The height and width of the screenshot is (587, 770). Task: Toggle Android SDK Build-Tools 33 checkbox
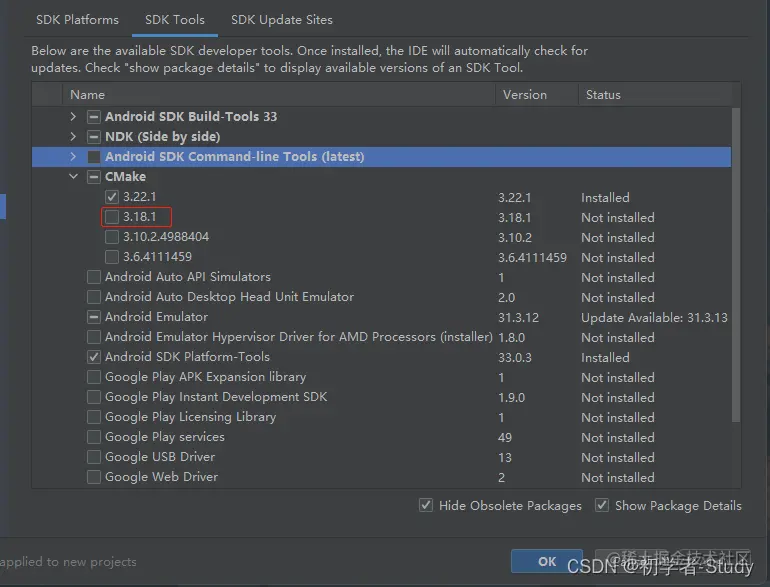(94, 117)
